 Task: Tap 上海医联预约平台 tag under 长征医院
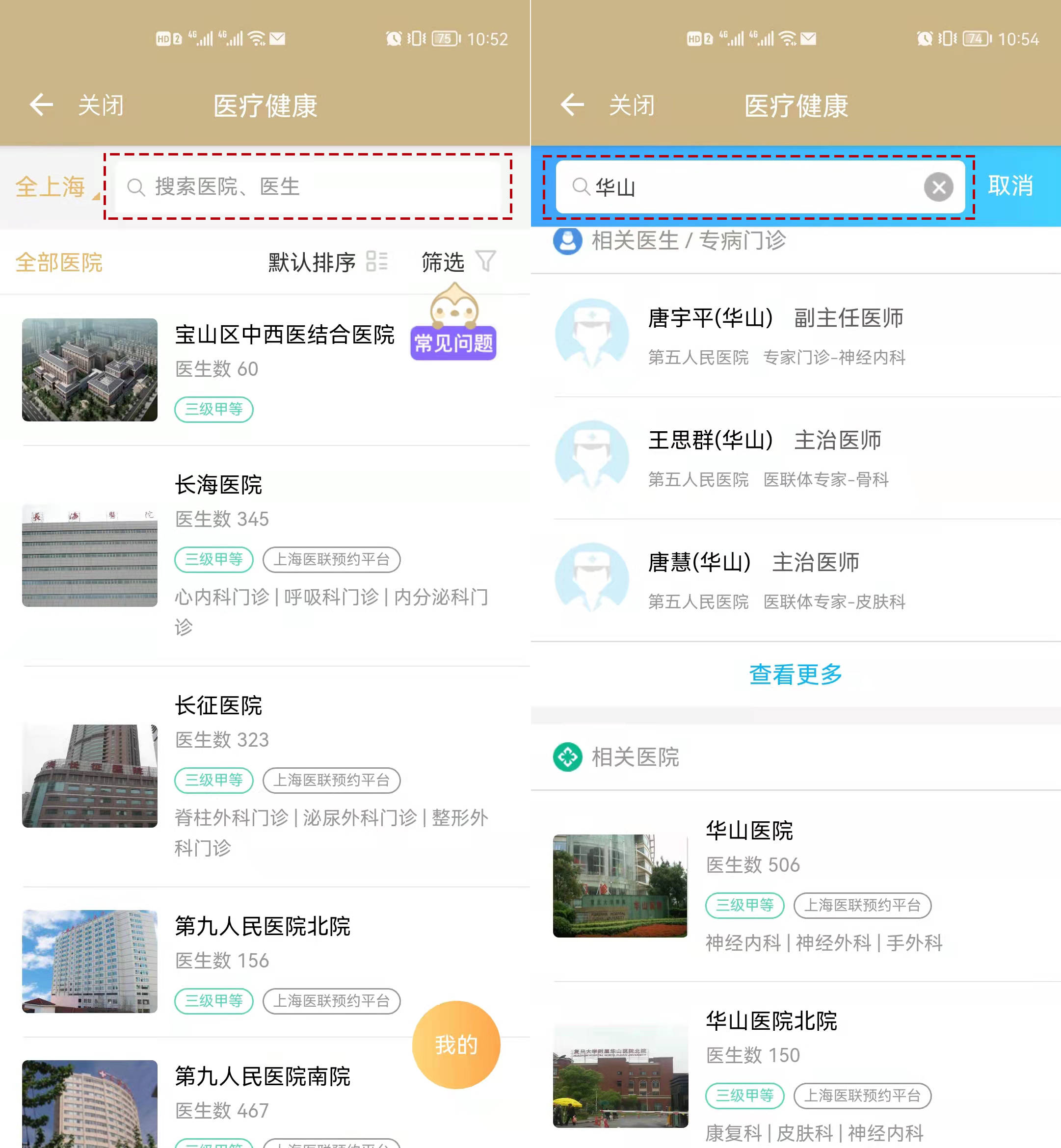coord(331,780)
